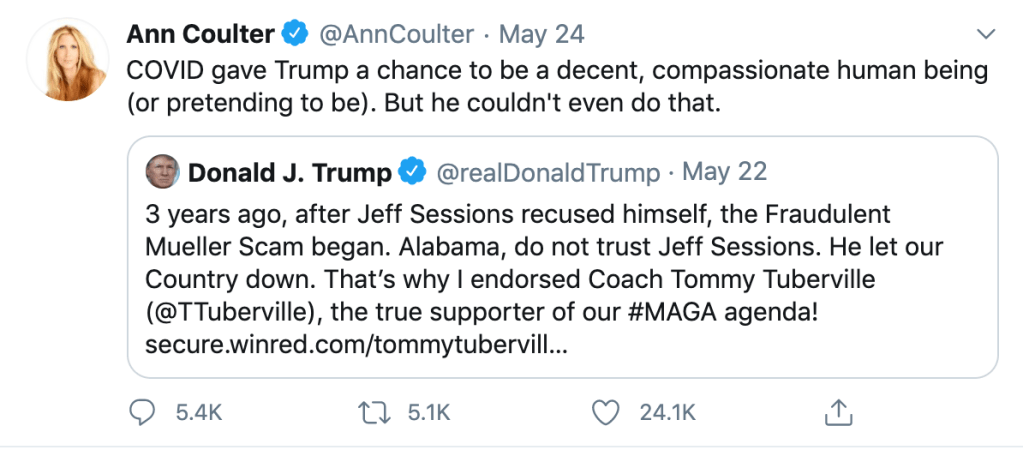Open the May 24 tweet timestamp
Image resolution: width=1023 pixels, height=456 pixels.
pos(541,35)
